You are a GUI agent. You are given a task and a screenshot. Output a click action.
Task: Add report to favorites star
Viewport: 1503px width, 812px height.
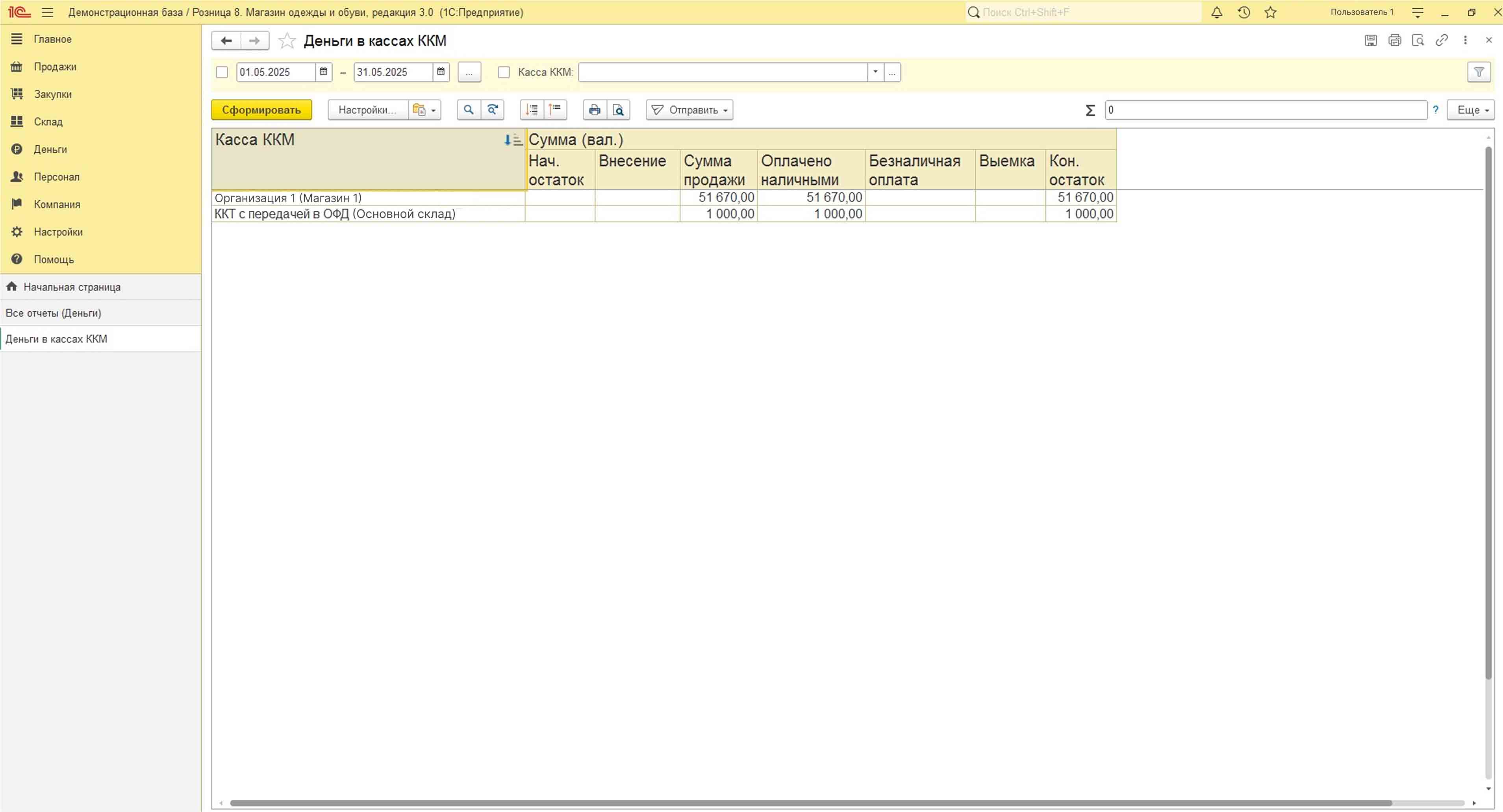(287, 41)
